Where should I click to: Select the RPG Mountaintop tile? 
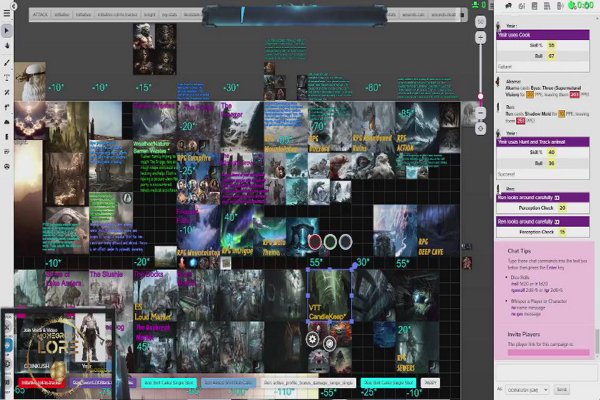pyautogui.click(x=198, y=231)
